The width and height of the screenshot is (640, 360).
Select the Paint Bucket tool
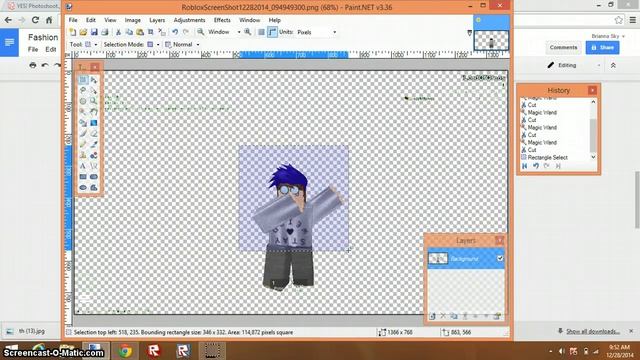83,122
